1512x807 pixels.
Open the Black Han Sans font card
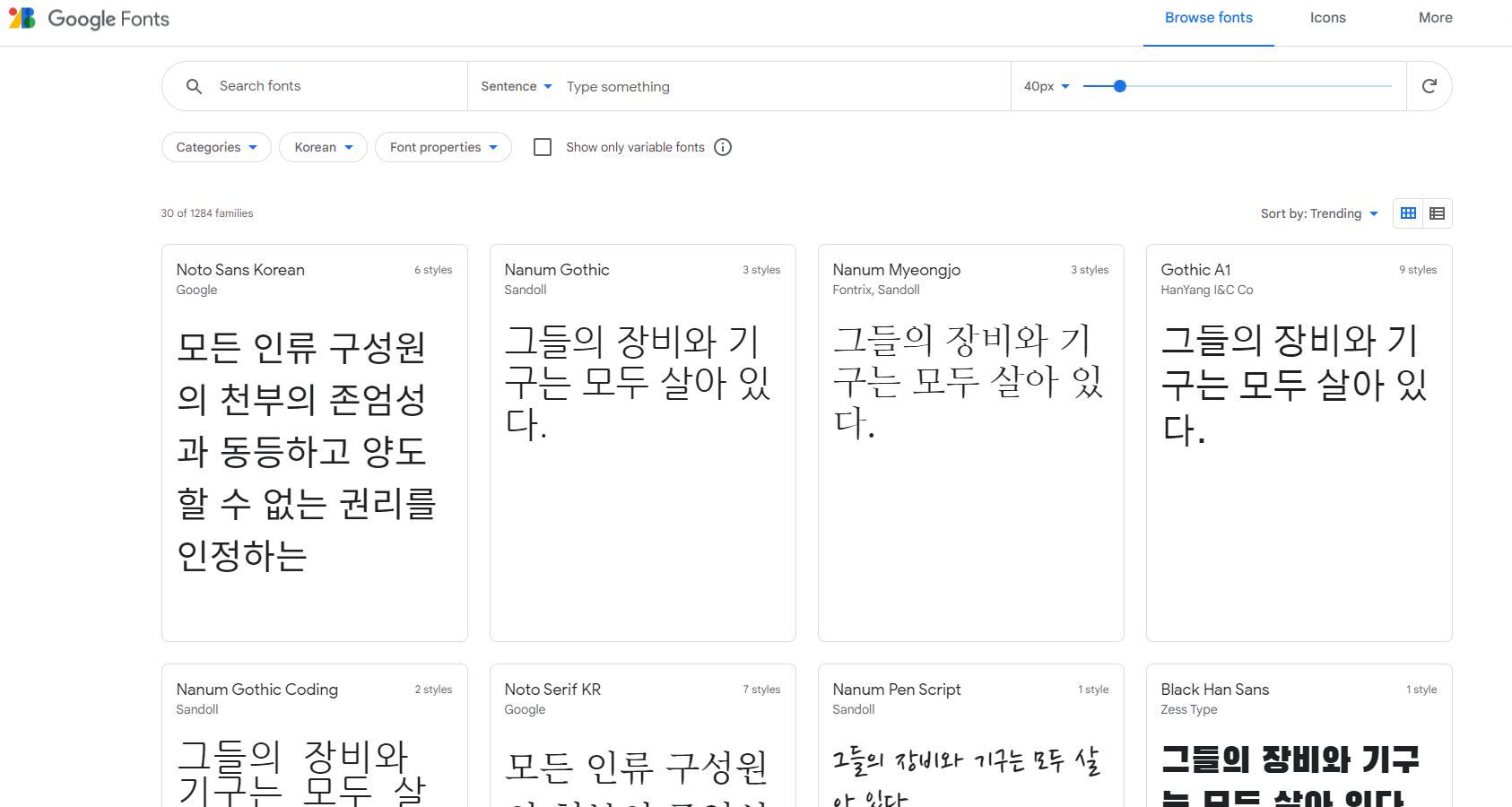pos(1299,735)
